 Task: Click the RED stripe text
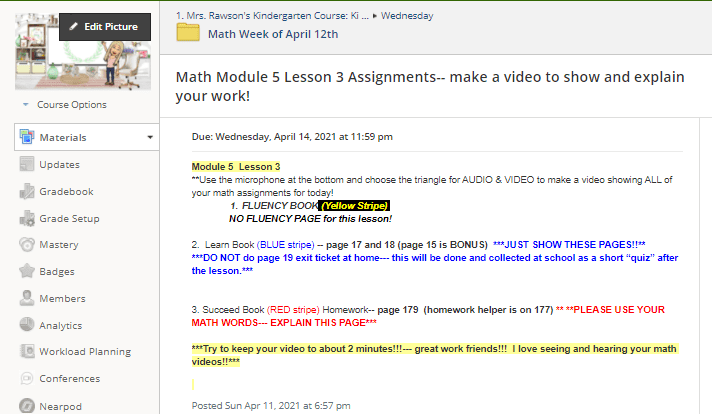pos(293,310)
